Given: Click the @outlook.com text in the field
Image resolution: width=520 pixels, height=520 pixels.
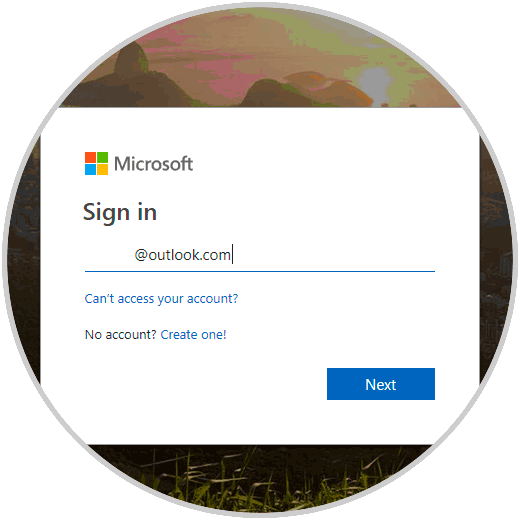Looking at the screenshot, I should [182, 255].
